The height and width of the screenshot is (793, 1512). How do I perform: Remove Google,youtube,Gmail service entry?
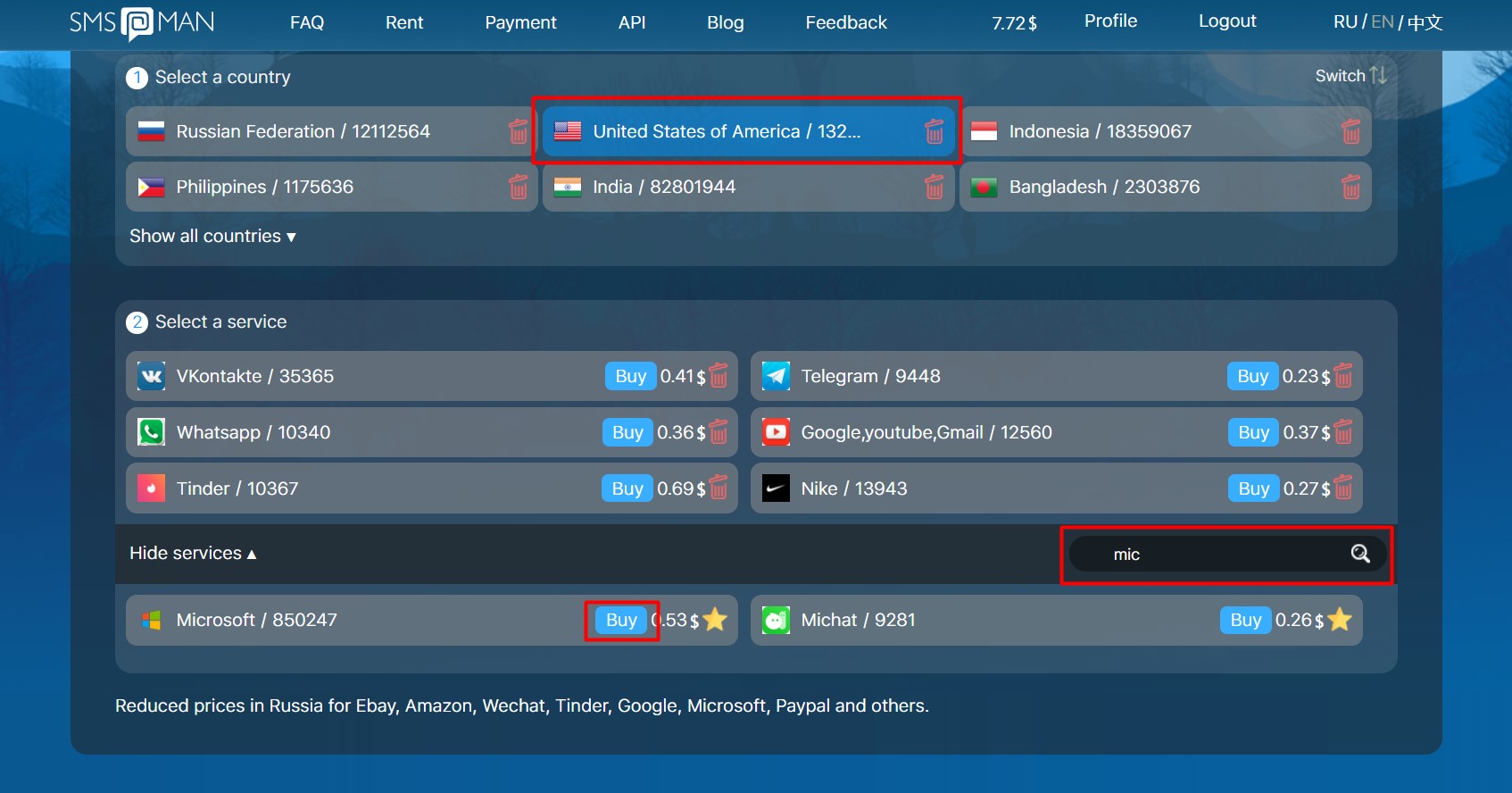tap(1343, 432)
